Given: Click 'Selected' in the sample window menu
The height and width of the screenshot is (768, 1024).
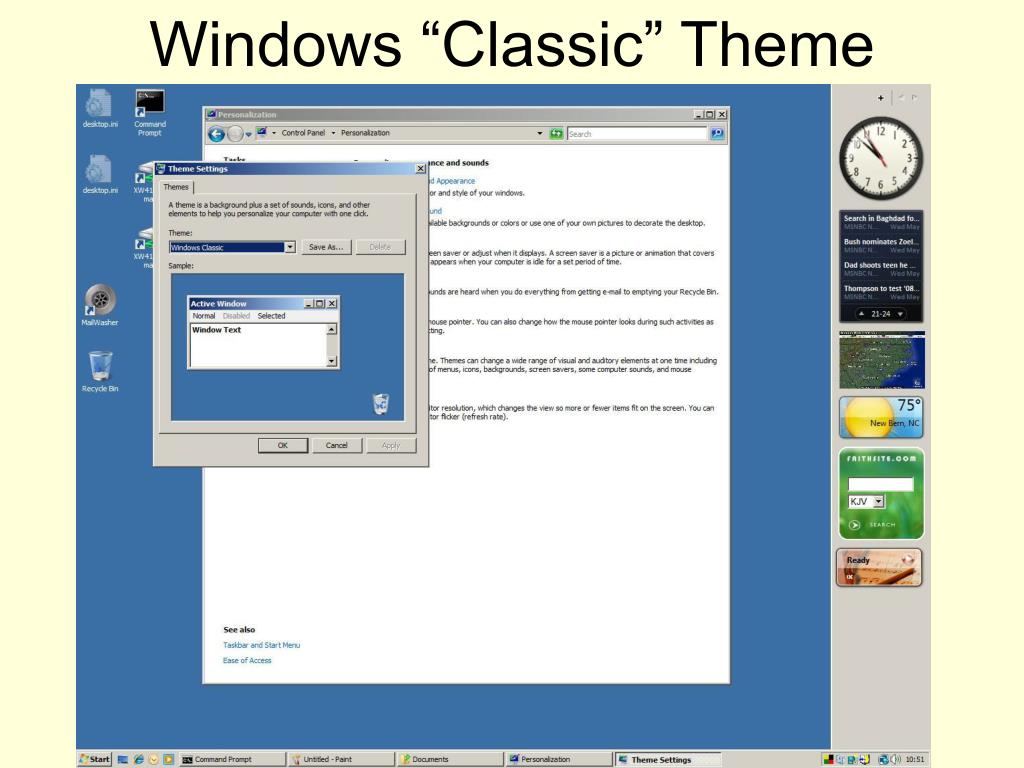Looking at the screenshot, I should tap(271, 316).
